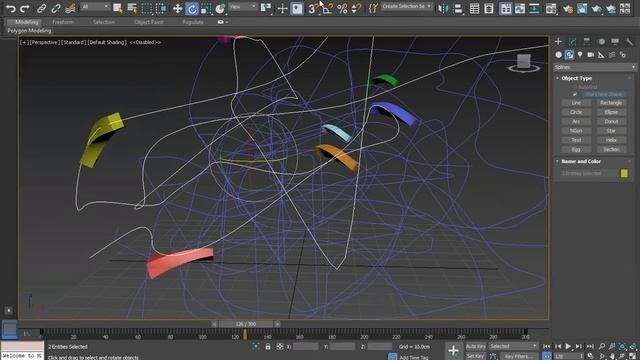
Task: Click the Bind to Space Warp icon
Action: pos(71,8)
